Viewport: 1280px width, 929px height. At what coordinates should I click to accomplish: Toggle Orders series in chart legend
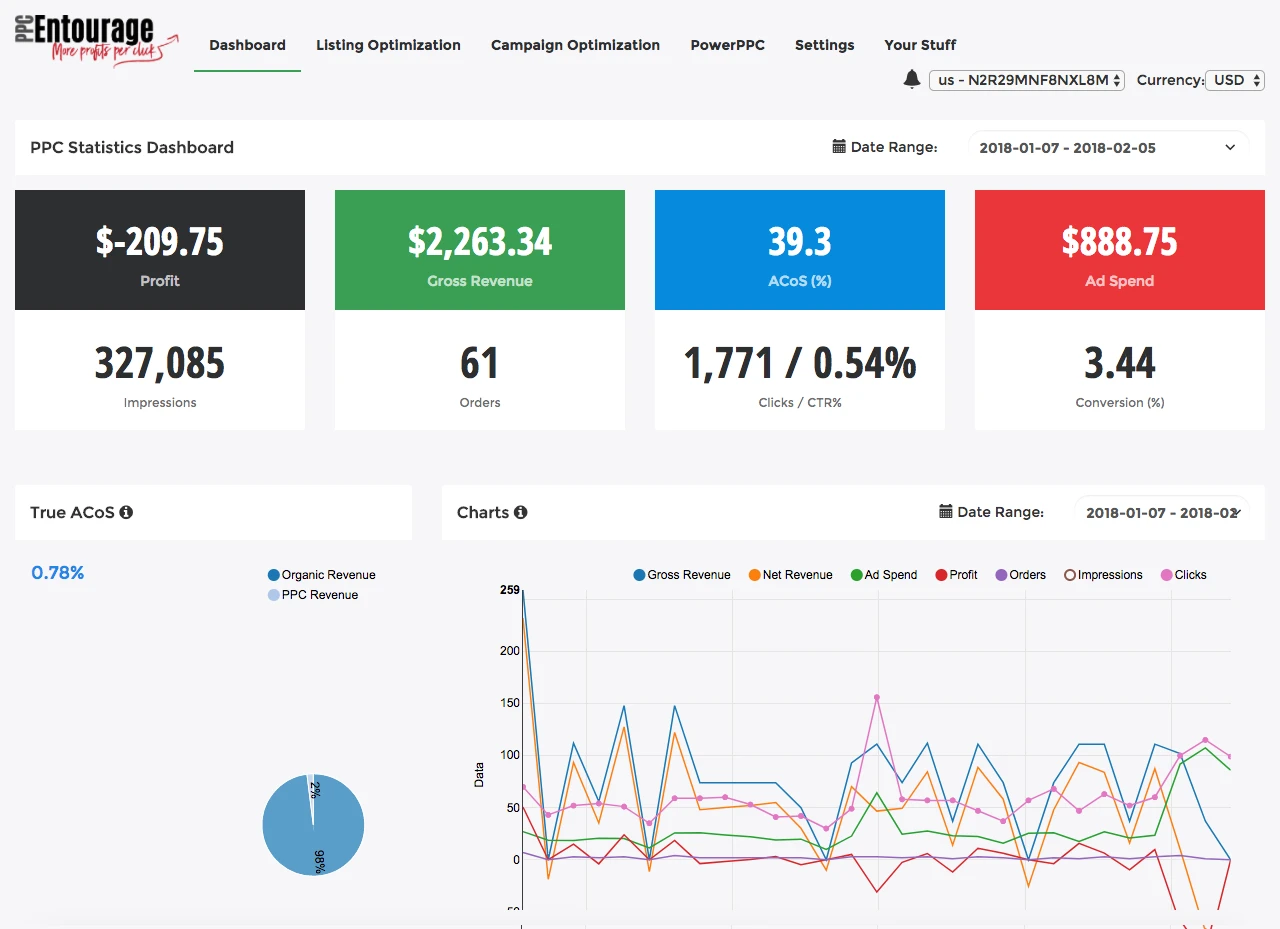pos(1020,575)
